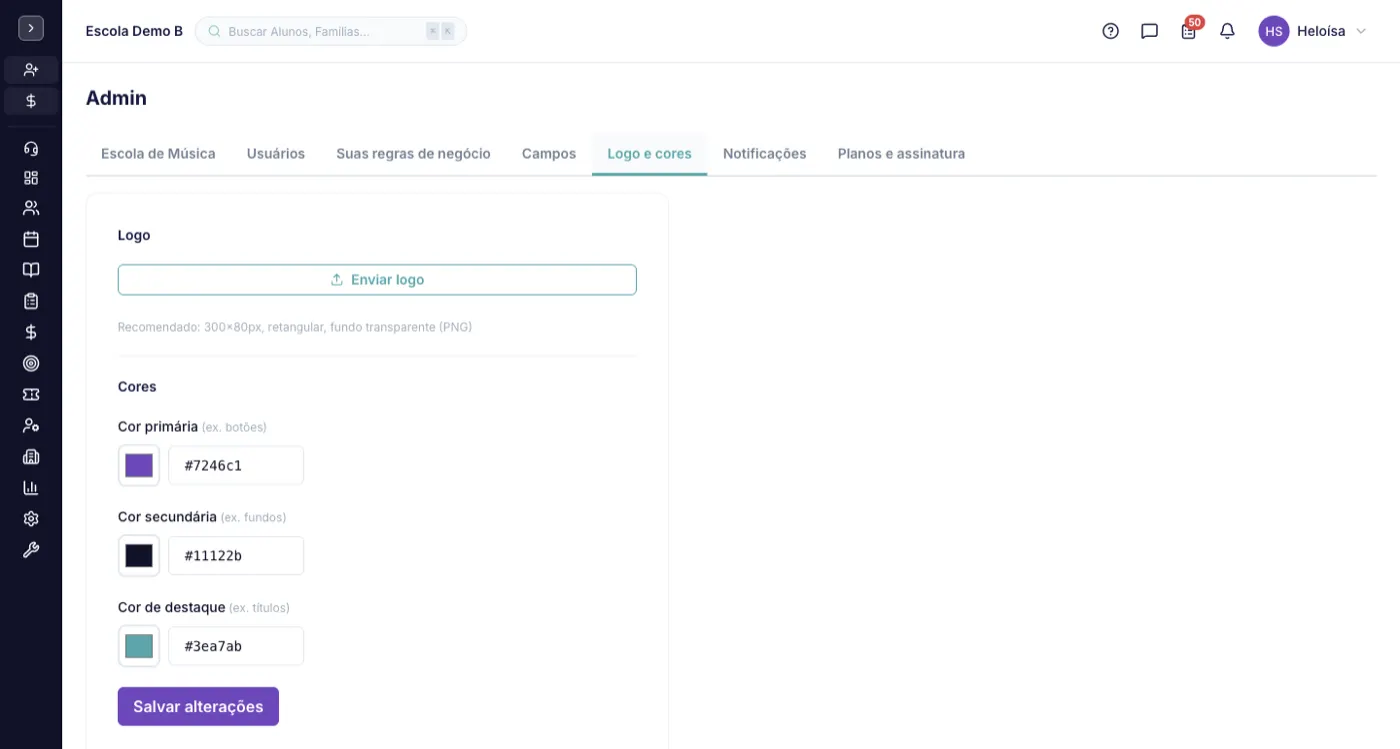Viewport: 1400px width, 749px height.
Task: Open the dashboard grid icon in sidebar
Action: click(x=31, y=178)
